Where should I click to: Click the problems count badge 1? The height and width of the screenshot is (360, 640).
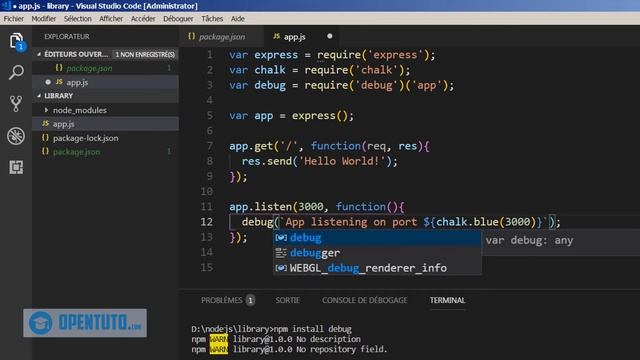coord(250,300)
